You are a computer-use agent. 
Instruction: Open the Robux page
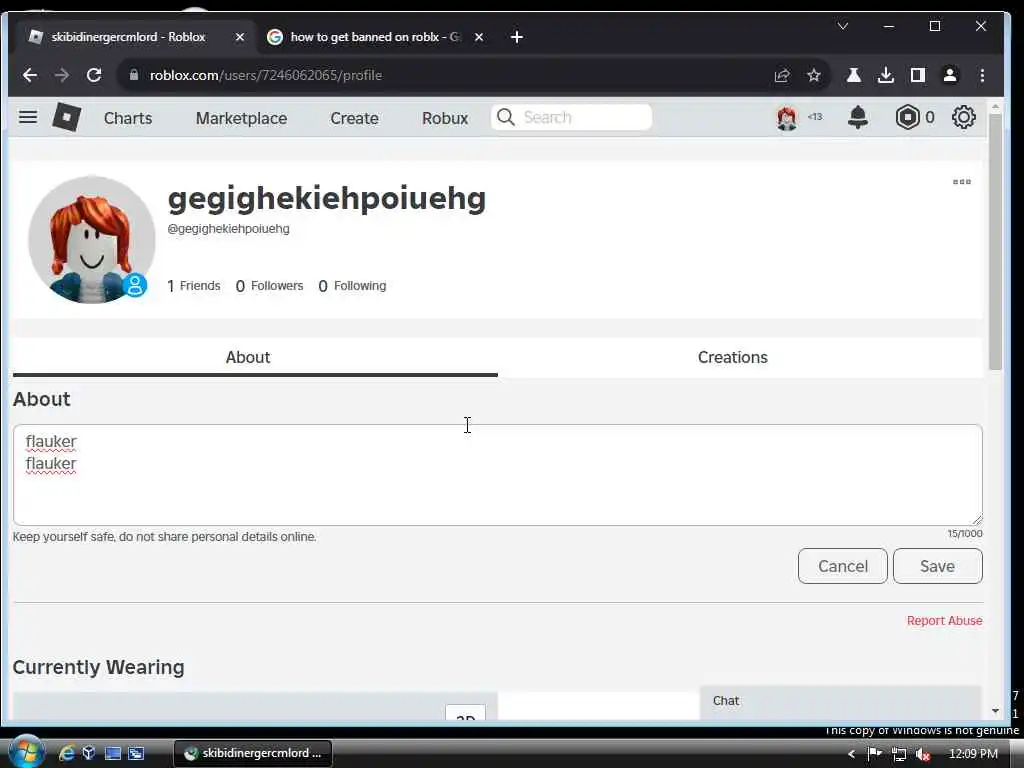click(445, 118)
